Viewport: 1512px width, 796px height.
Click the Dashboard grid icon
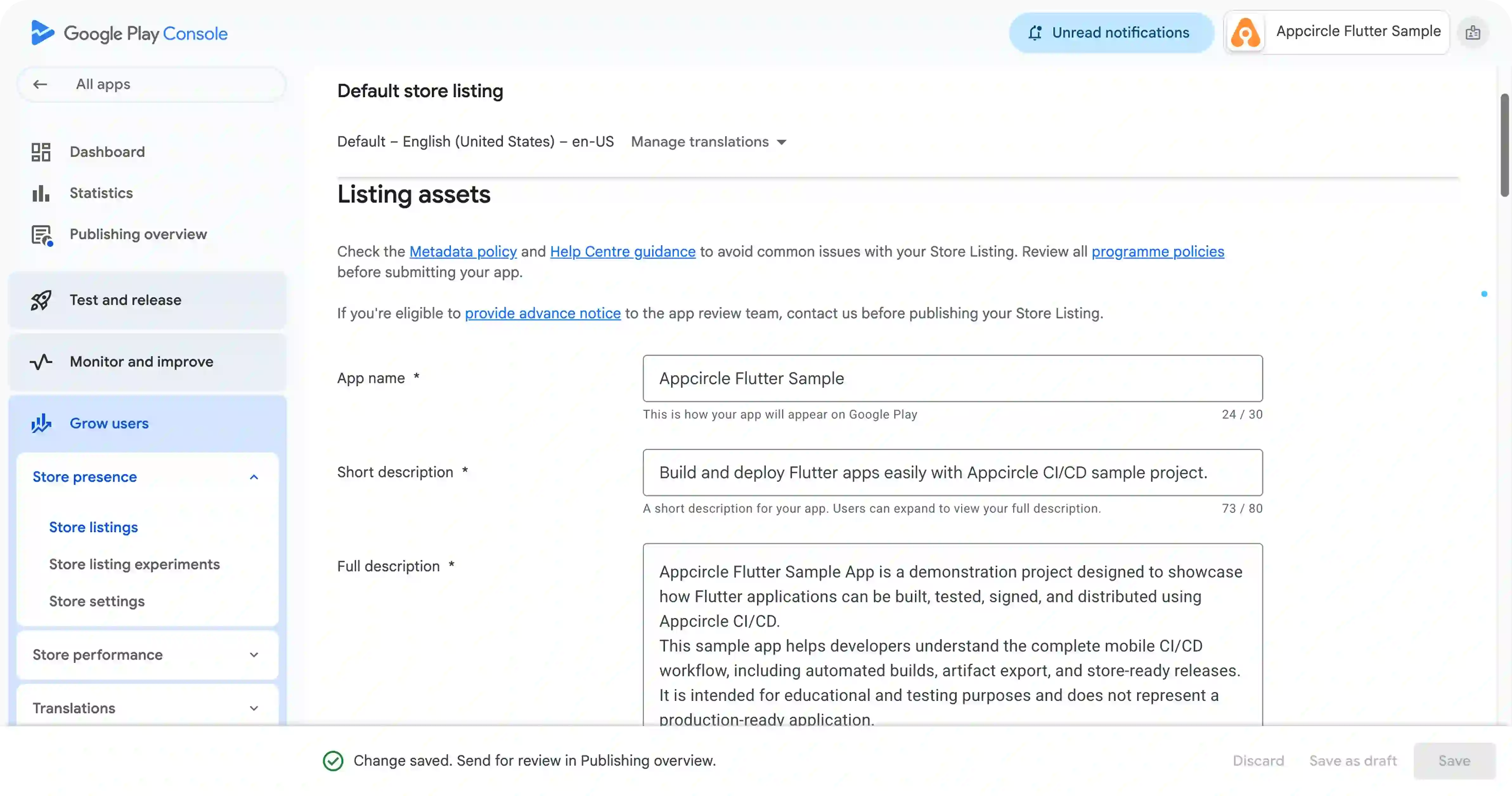pos(41,152)
